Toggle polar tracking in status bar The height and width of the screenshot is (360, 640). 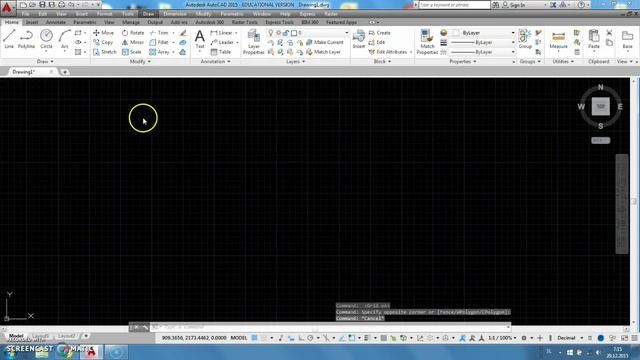(x=310, y=338)
